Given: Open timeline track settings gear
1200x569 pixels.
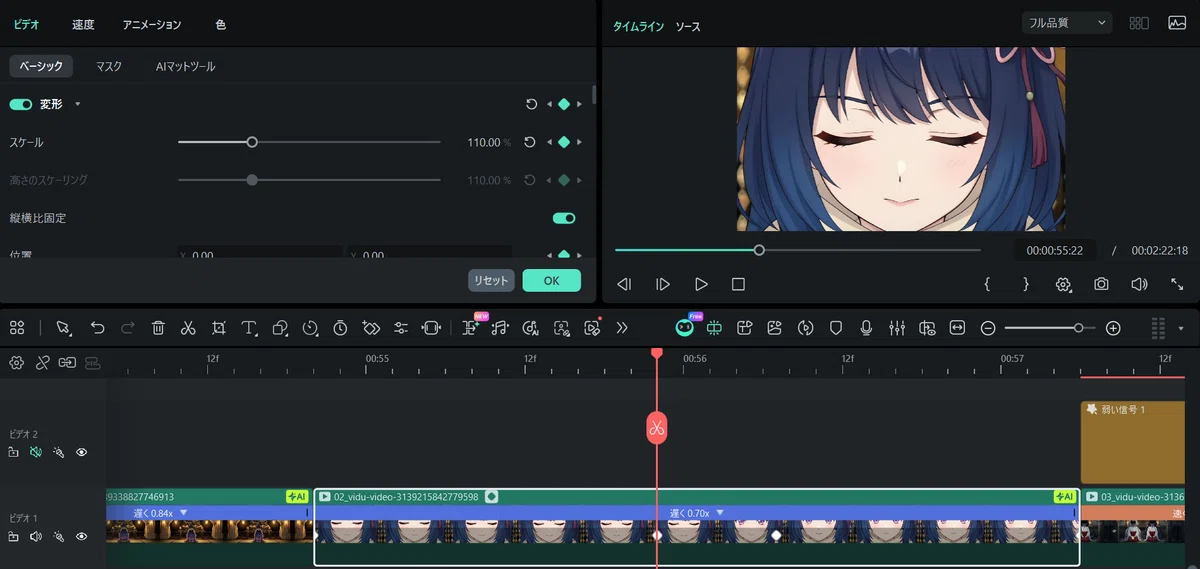Looking at the screenshot, I should click(16, 362).
